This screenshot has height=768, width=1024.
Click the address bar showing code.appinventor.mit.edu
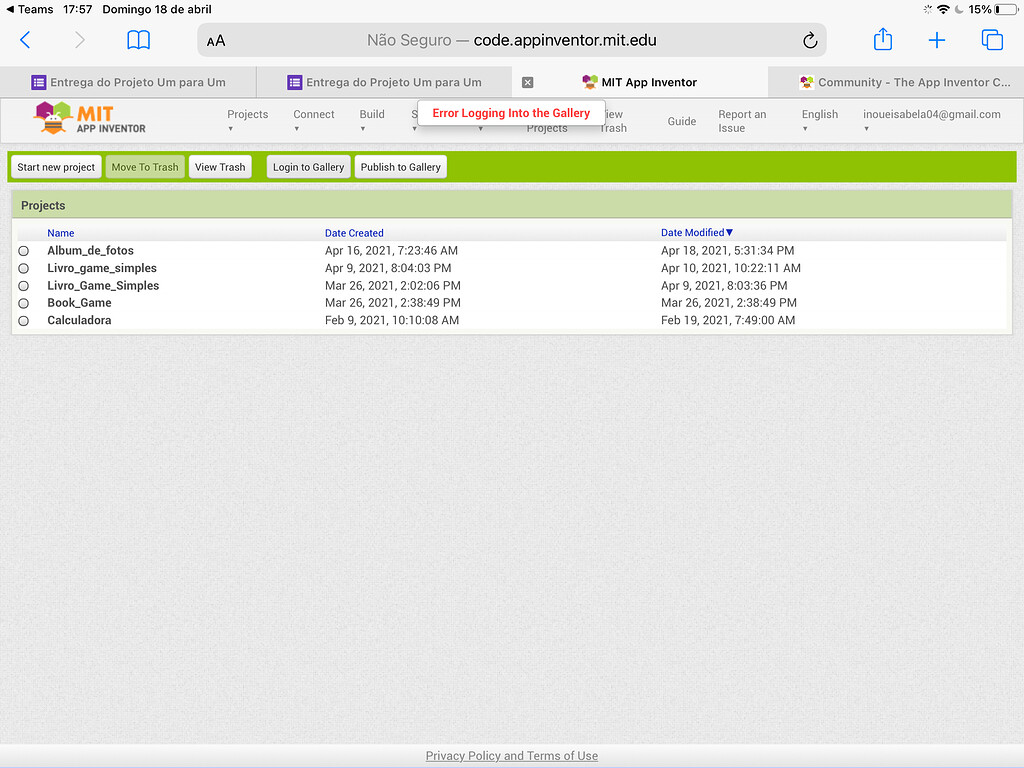(x=512, y=41)
